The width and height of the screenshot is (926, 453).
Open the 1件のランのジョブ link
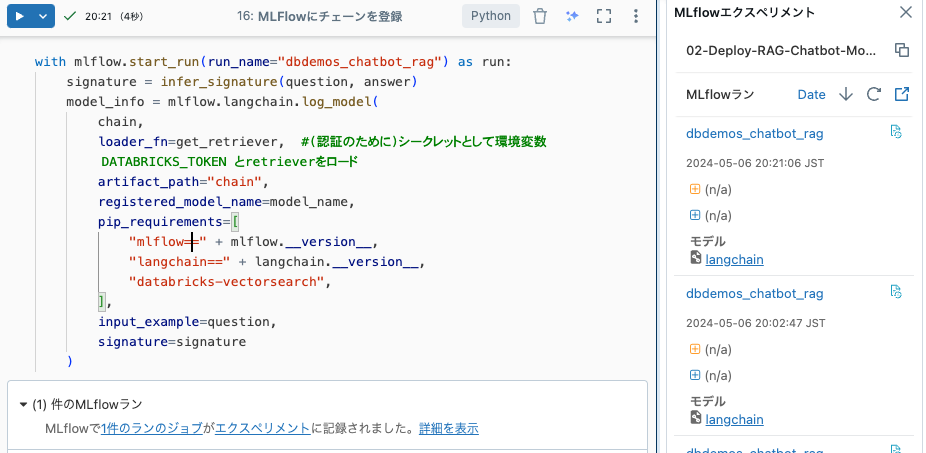point(152,429)
